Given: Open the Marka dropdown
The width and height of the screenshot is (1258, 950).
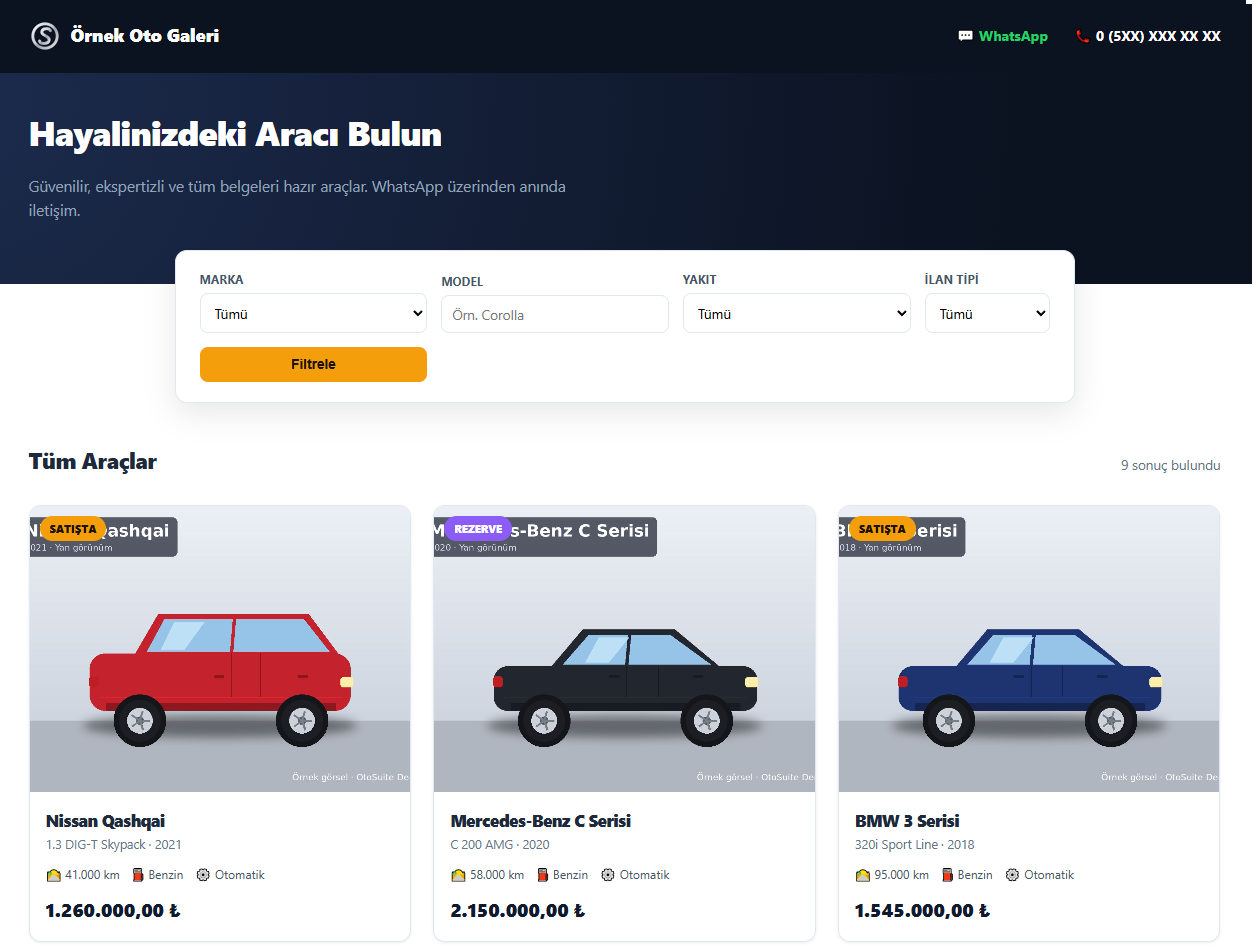Looking at the screenshot, I should [x=313, y=313].
